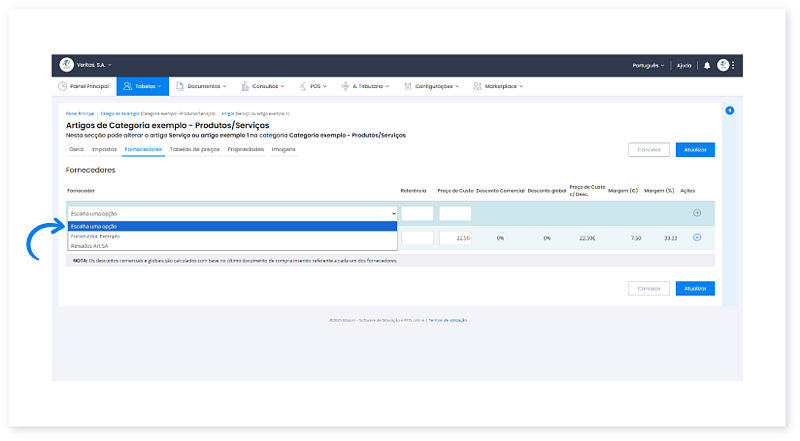Viewport: 800px width, 441px height.
Task: Select 'Fornecedor Exemplo' from the list
Action: coord(95,236)
